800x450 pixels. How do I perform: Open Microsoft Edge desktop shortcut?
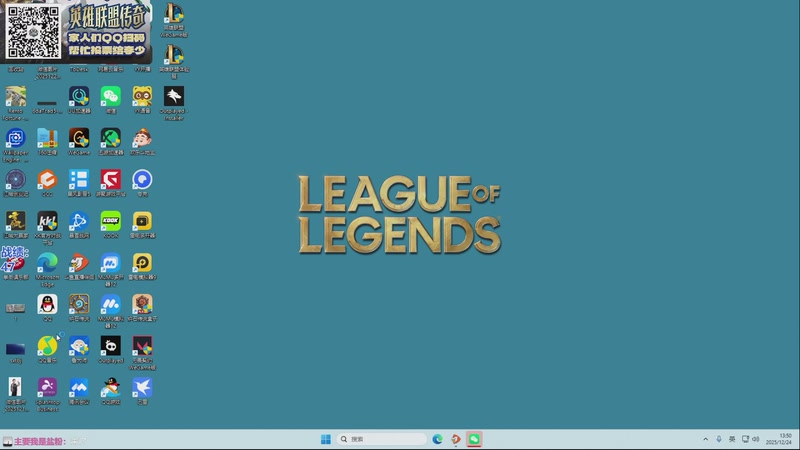[47, 263]
